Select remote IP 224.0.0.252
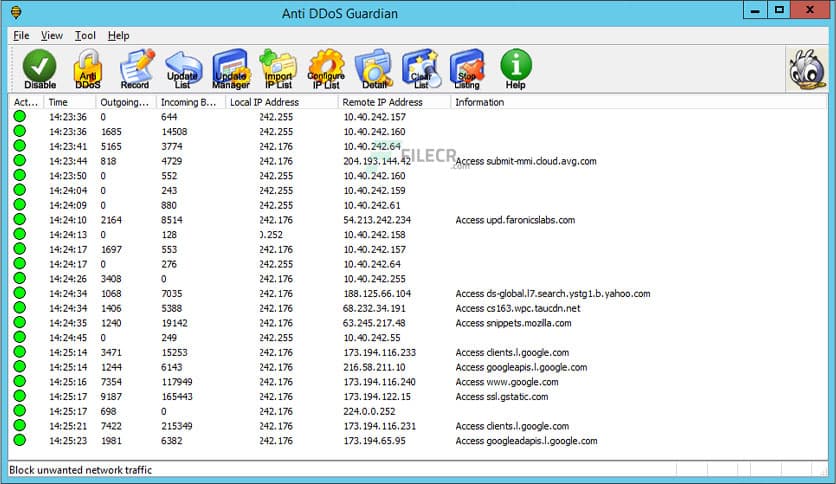The height and width of the screenshot is (484, 836). [x=369, y=412]
